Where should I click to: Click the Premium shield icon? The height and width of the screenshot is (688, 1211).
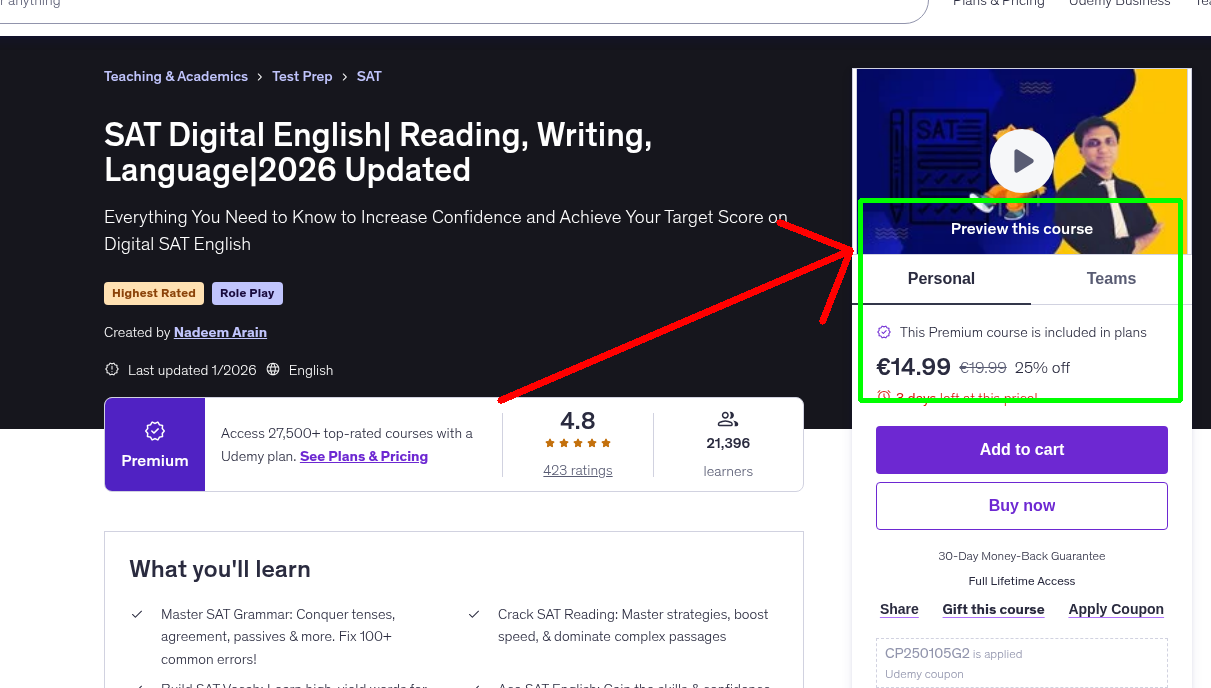click(x=154, y=429)
